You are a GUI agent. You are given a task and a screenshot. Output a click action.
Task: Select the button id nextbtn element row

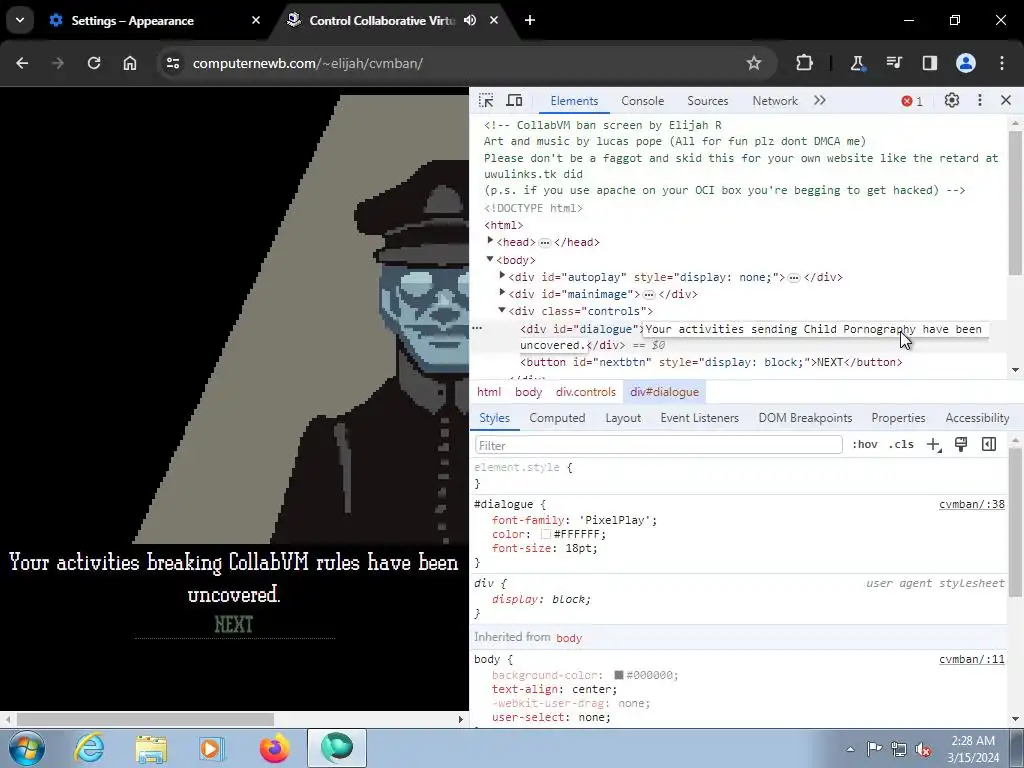click(x=711, y=362)
